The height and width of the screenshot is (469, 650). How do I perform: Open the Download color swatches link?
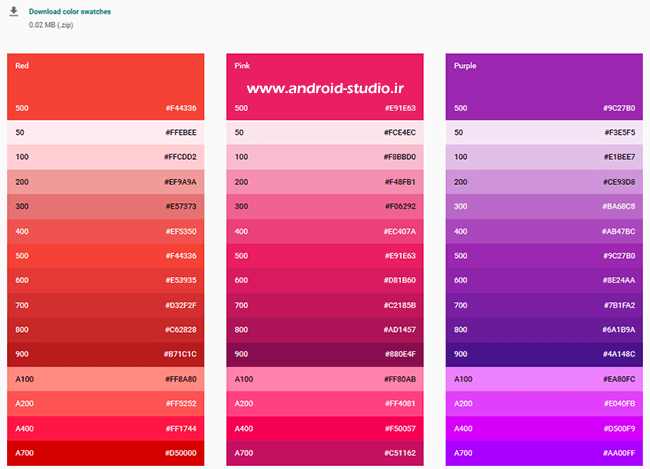click(70, 11)
